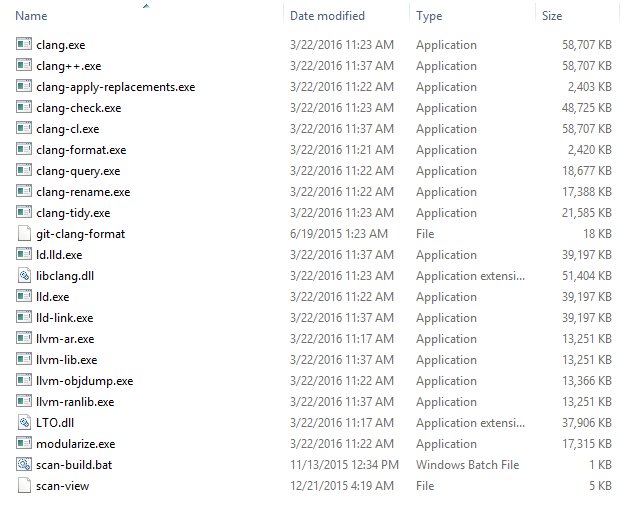Click the clang.exe file icon
The image size is (639, 511).
[24, 44]
